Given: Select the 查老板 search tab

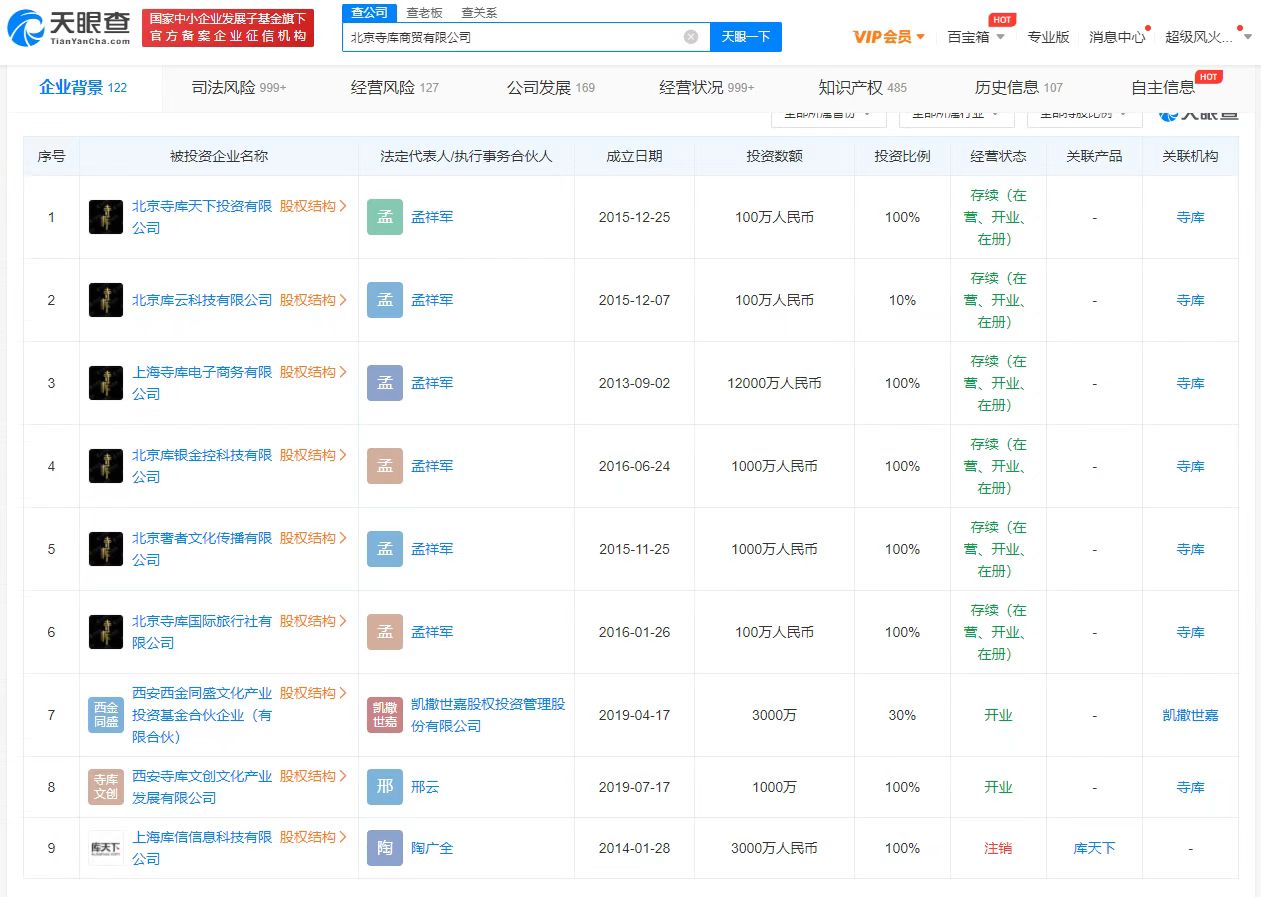Looking at the screenshot, I should [x=424, y=13].
